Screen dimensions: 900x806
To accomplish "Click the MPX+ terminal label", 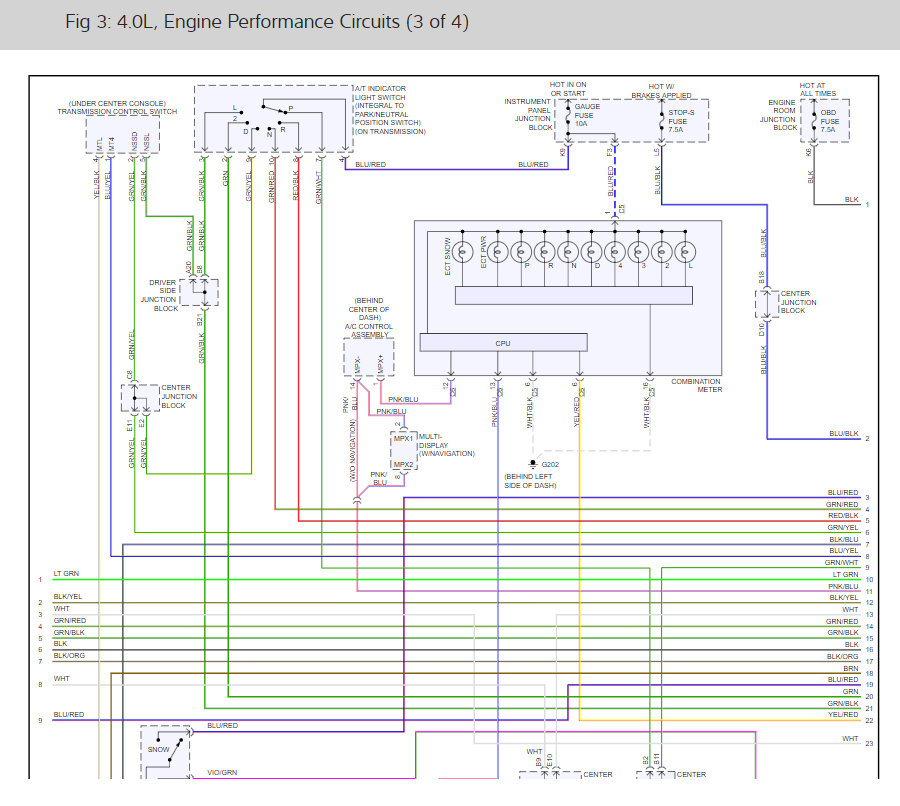I will (x=381, y=365).
